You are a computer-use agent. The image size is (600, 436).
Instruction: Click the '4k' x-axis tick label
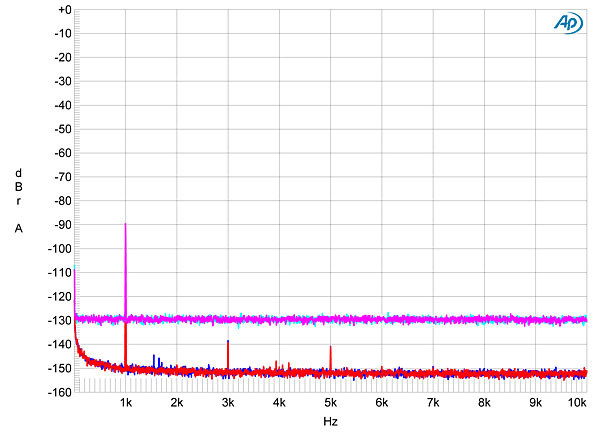click(x=279, y=403)
